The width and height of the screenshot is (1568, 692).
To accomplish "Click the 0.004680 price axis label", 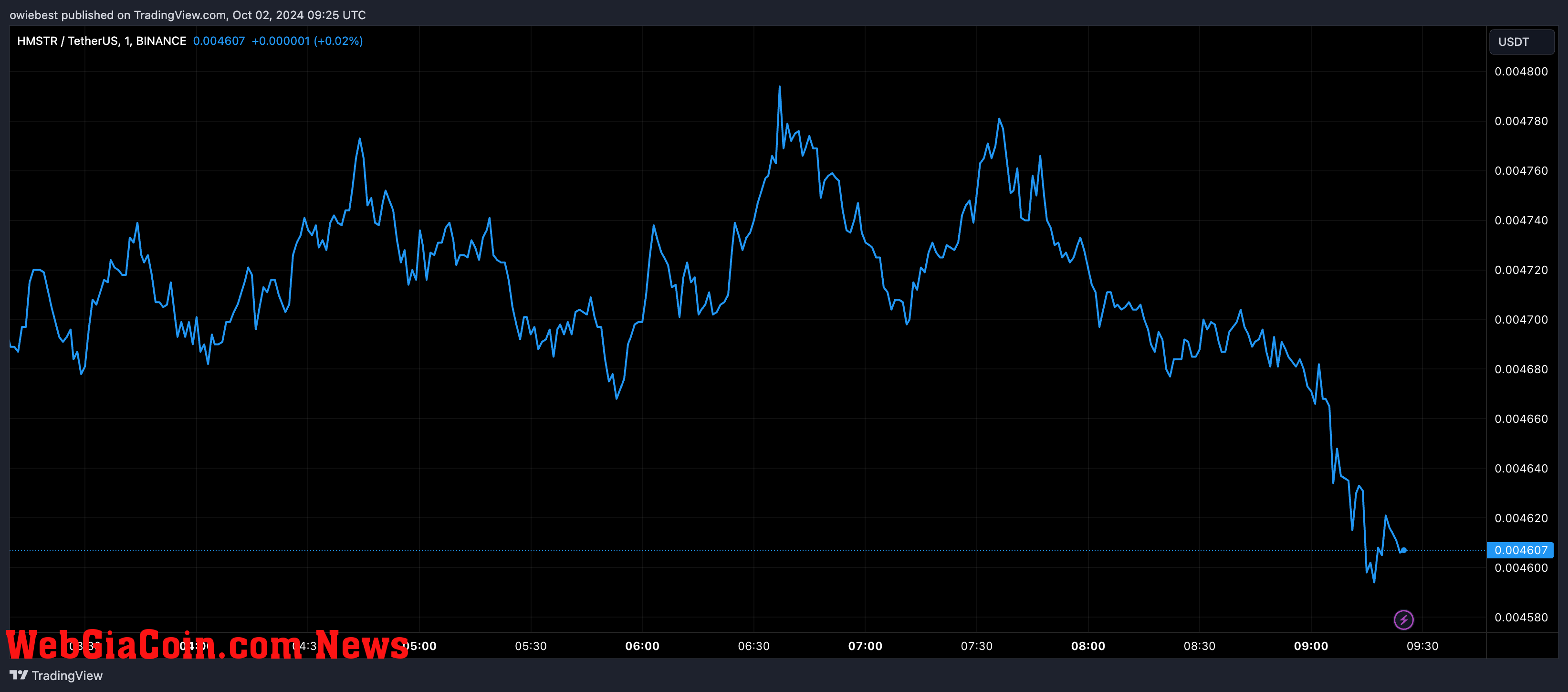I will 1521,369.
